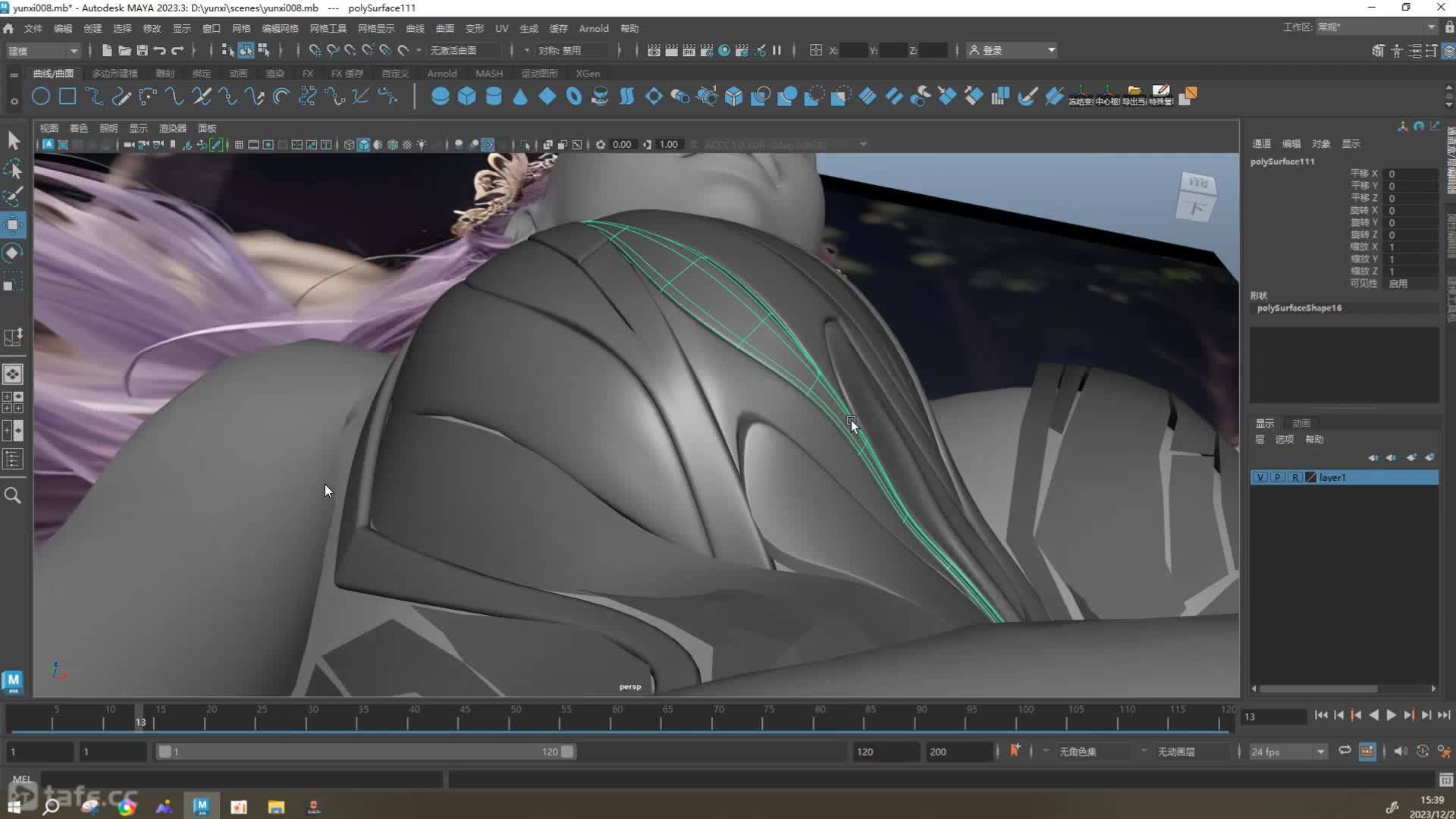Viewport: 1456px width, 819px height.
Task: Open the Arnold menu in menu bar
Action: point(594,28)
